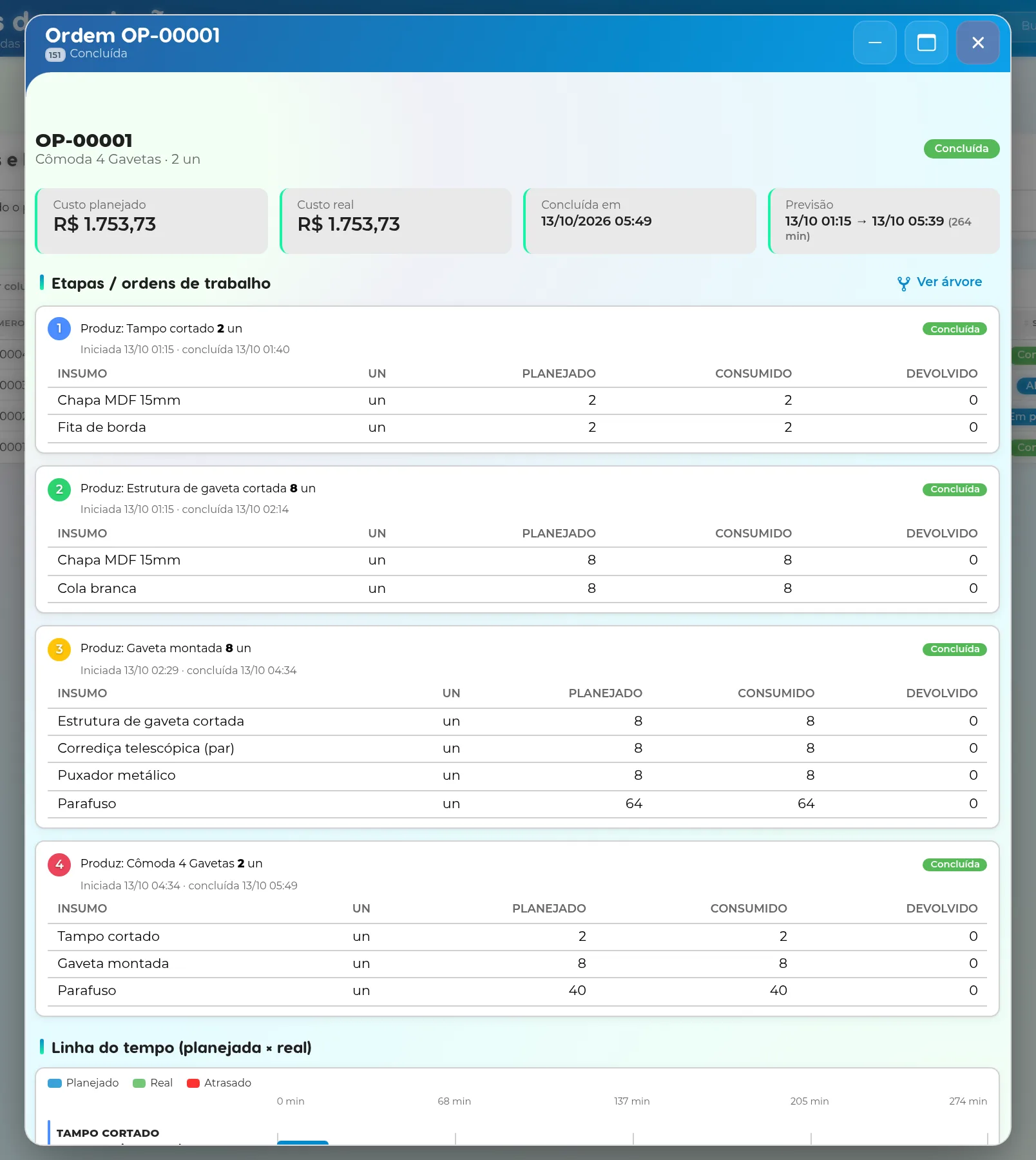This screenshot has width=1036, height=1160.
Task: Click 'Gaveta montada' insumo row in step 4
Action: [517, 964]
